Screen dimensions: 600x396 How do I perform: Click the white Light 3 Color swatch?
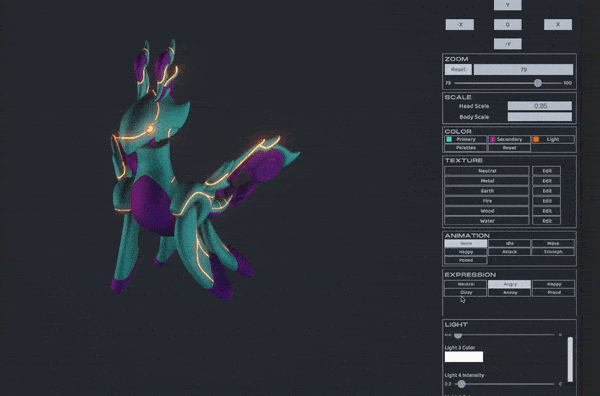[x=464, y=357]
